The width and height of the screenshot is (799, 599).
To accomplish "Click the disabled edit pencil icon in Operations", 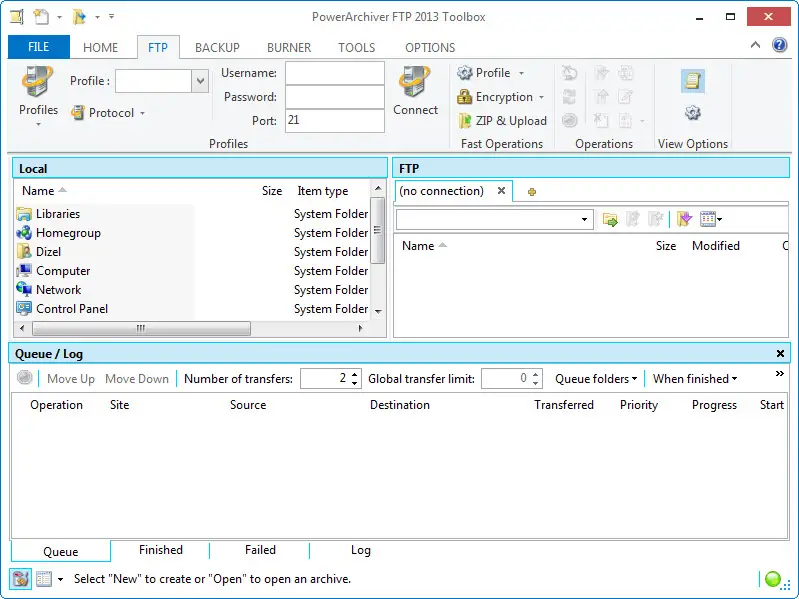I will click(x=625, y=97).
